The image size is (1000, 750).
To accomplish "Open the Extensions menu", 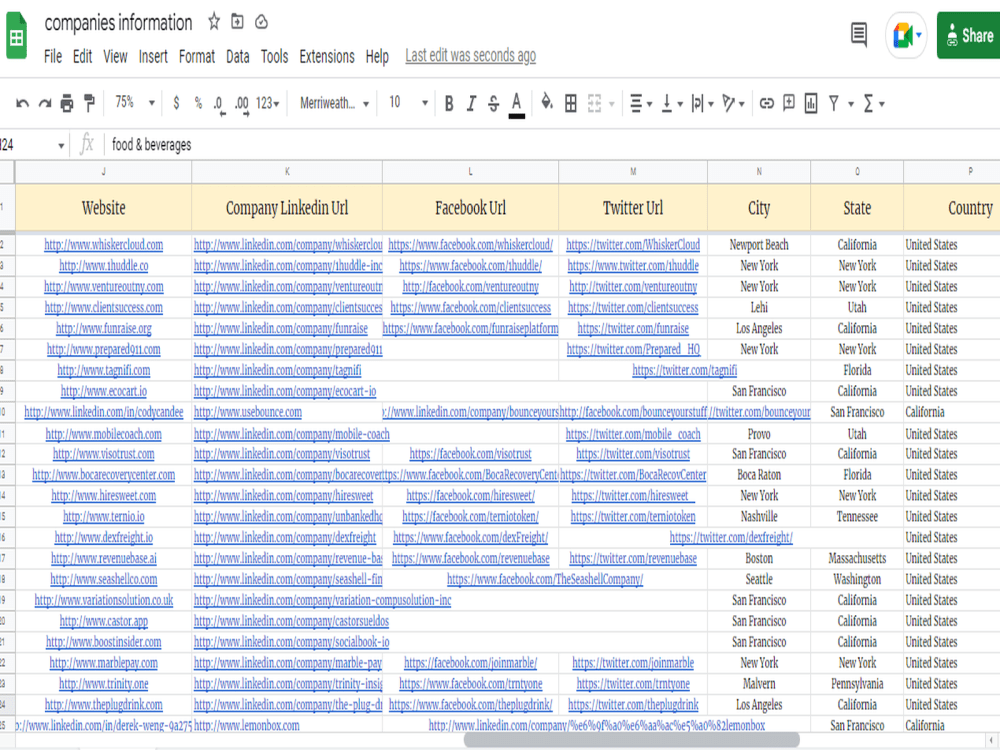I will click(327, 57).
